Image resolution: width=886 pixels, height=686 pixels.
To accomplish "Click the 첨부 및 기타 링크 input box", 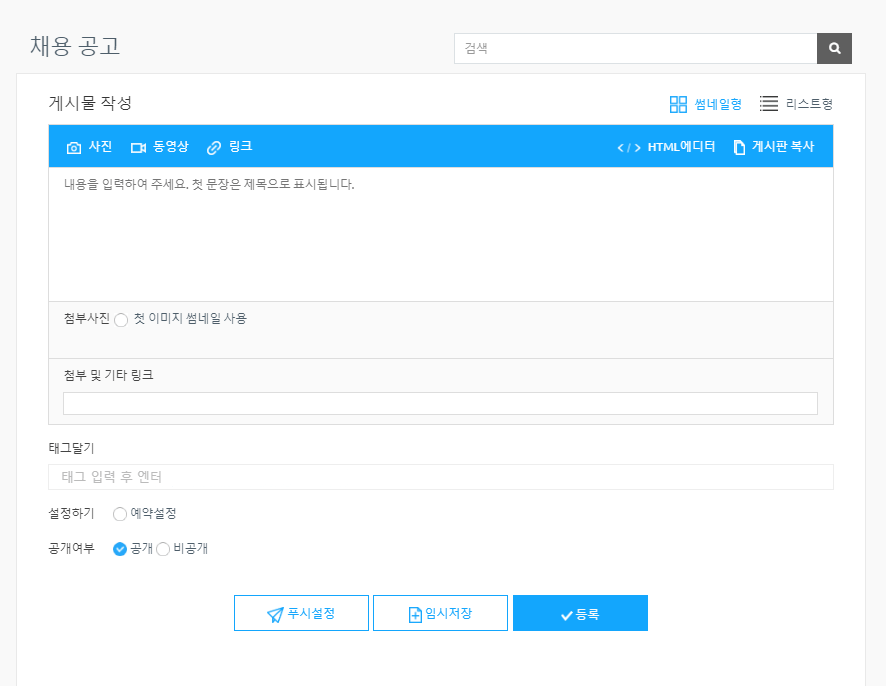I will (x=440, y=404).
